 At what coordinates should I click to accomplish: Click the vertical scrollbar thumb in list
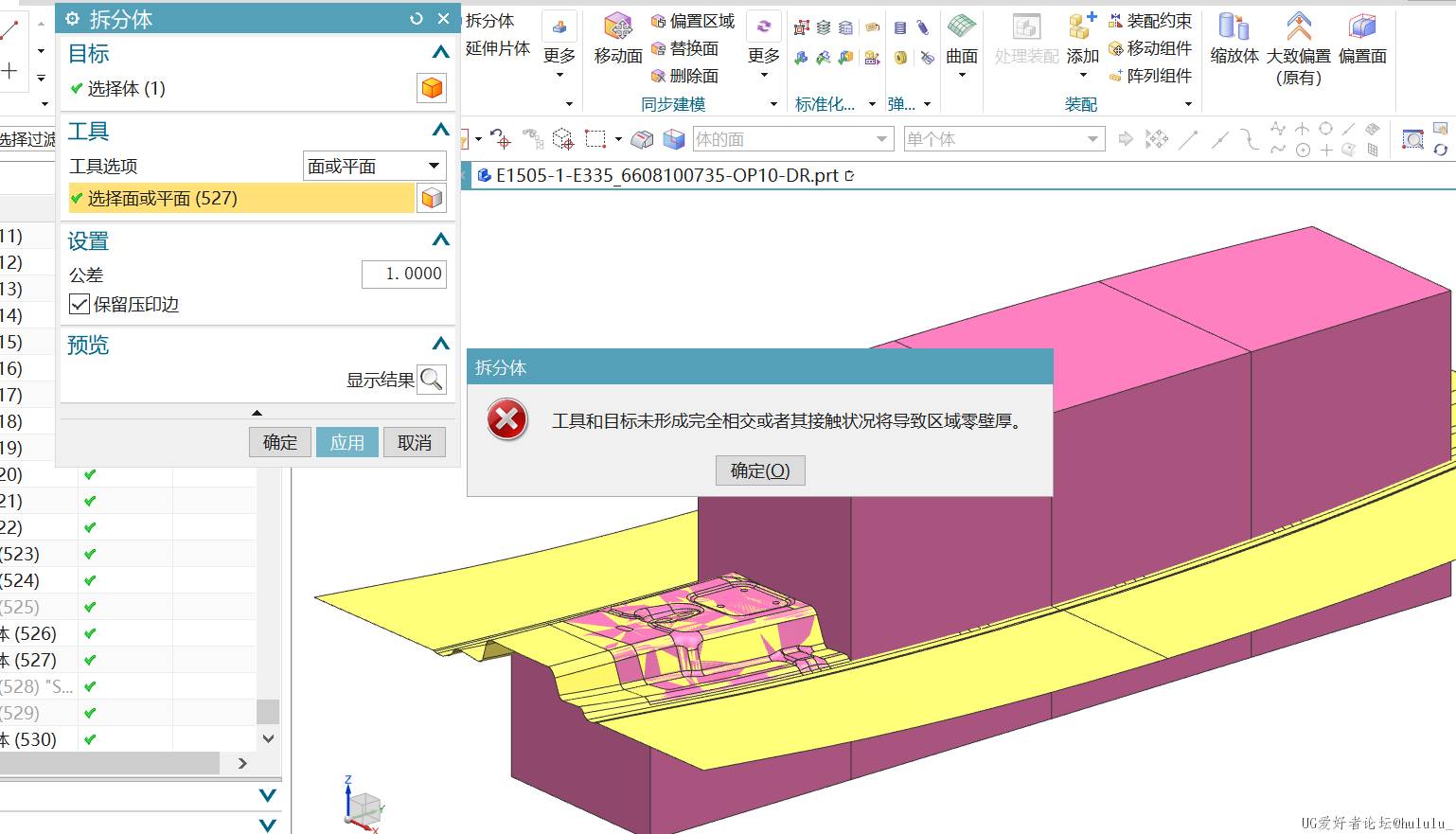coord(268,711)
